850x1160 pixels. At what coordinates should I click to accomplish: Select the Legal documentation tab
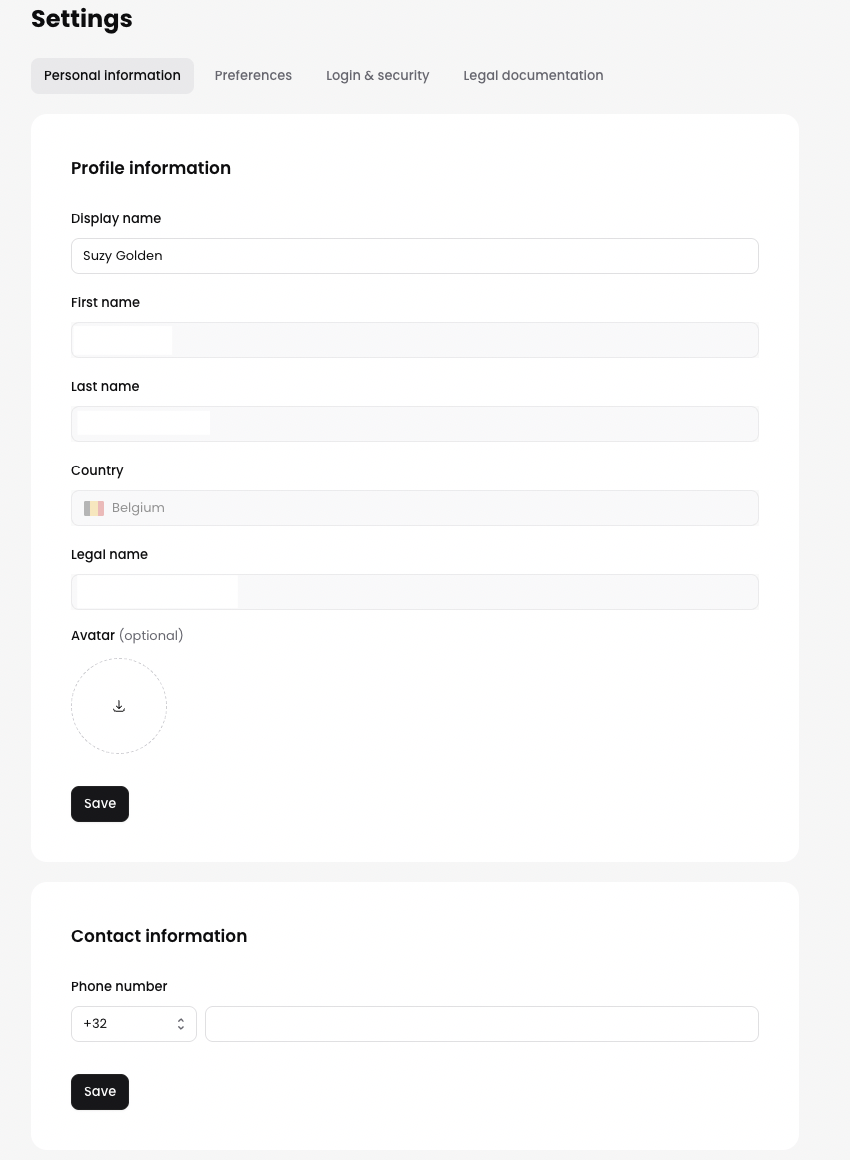coord(533,76)
